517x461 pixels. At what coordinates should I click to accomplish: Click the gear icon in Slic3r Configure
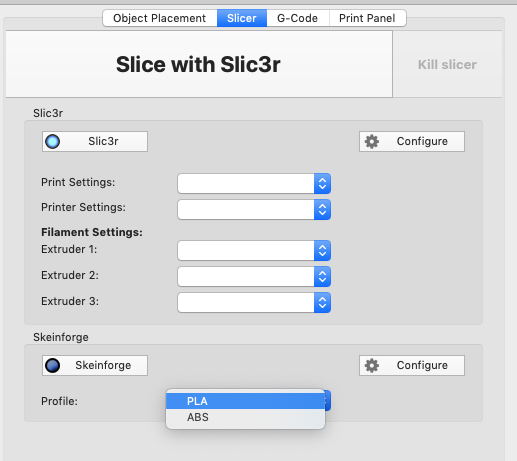point(372,142)
